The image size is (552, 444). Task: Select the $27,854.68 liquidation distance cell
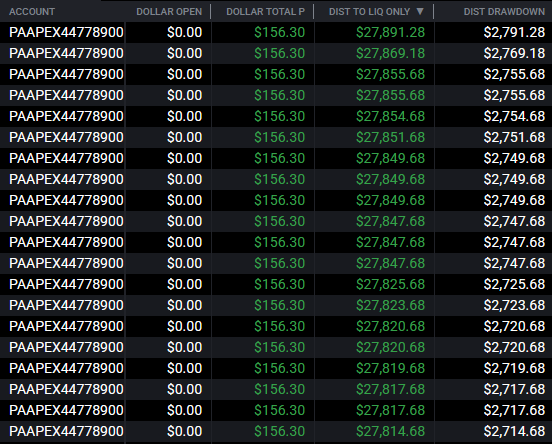pos(390,117)
